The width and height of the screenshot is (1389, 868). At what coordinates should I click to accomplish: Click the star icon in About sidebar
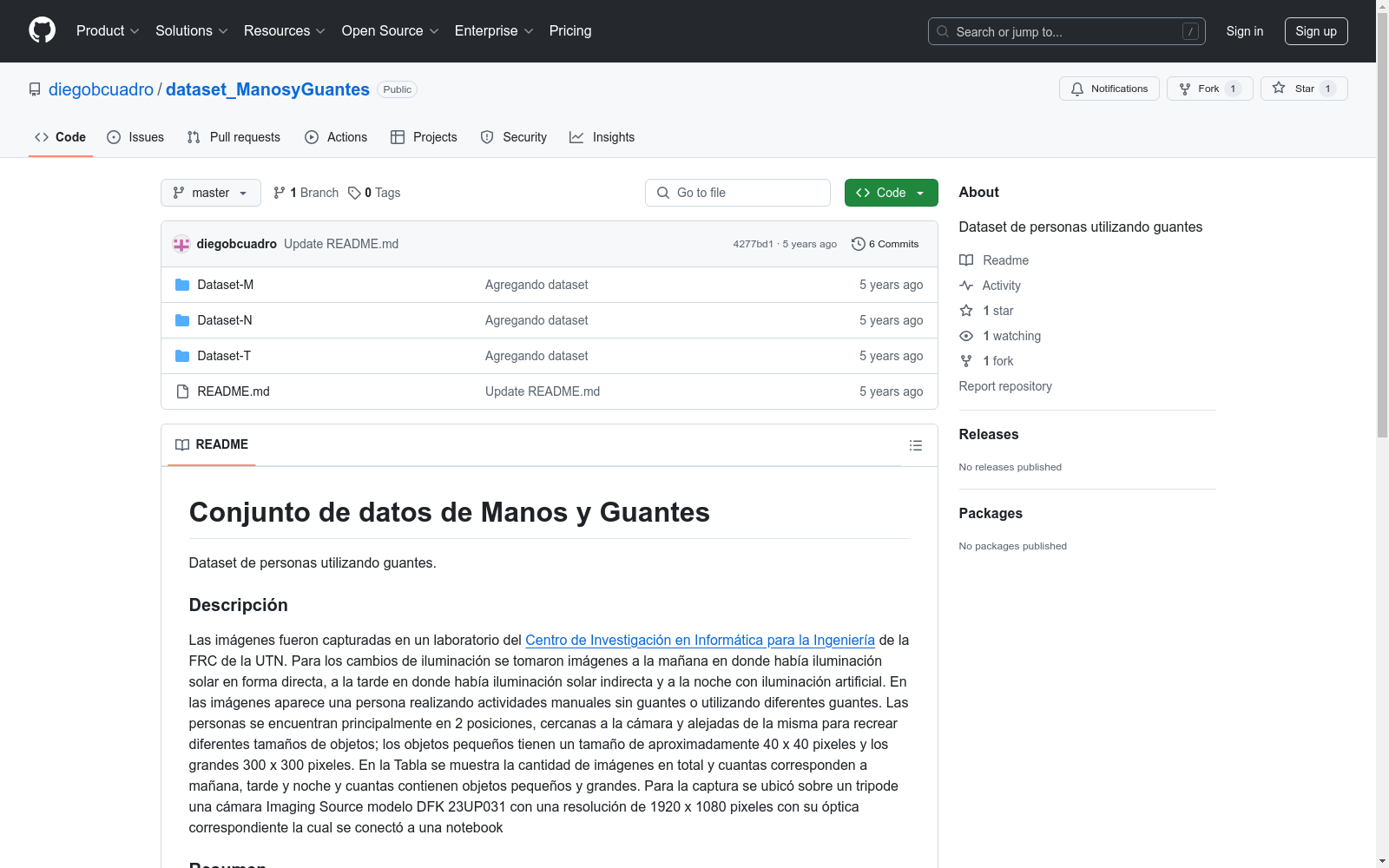click(966, 311)
